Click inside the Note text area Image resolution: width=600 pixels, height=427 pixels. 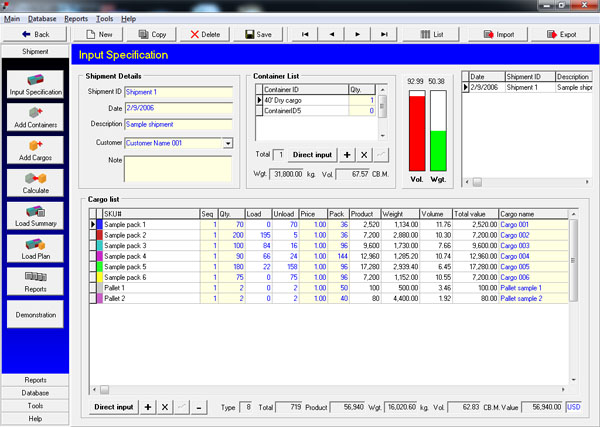[x=178, y=169]
